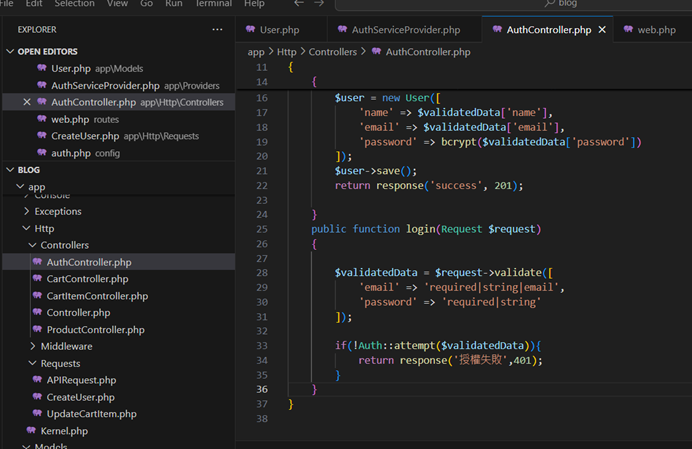Open the Terminal menu
The width and height of the screenshot is (692, 449).
[x=212, y=4]
